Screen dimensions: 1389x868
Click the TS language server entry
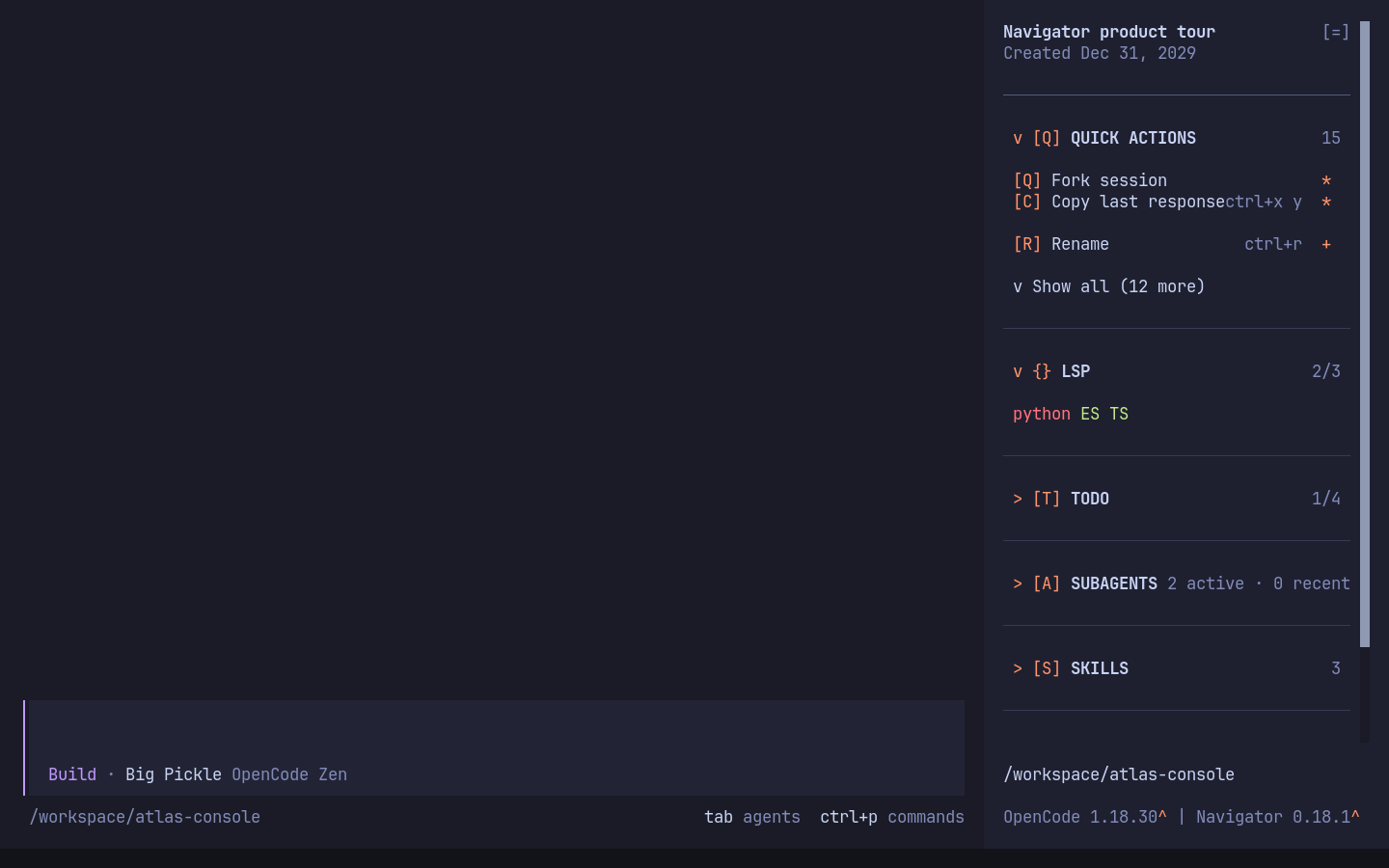[1119, 414]
